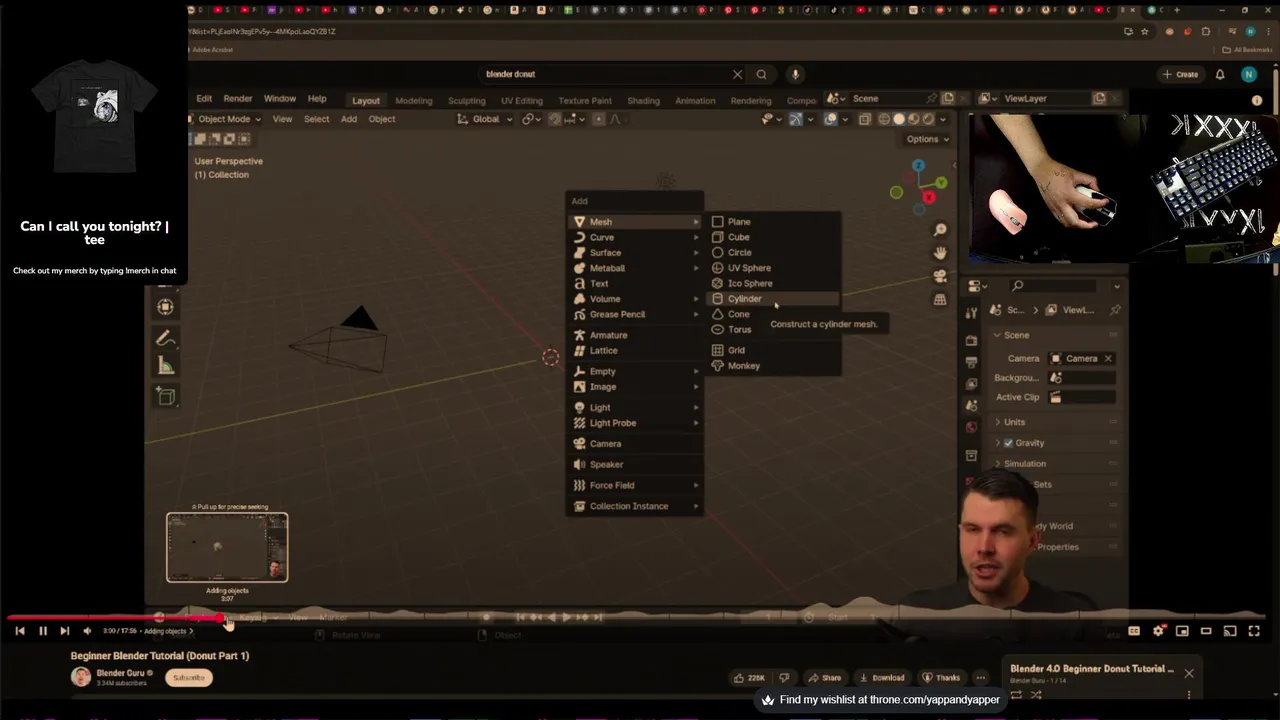Open the Collection Instance submenu
Image resolution: width=1280 pixels, height=720 pixels.
[x=635, y=506]
